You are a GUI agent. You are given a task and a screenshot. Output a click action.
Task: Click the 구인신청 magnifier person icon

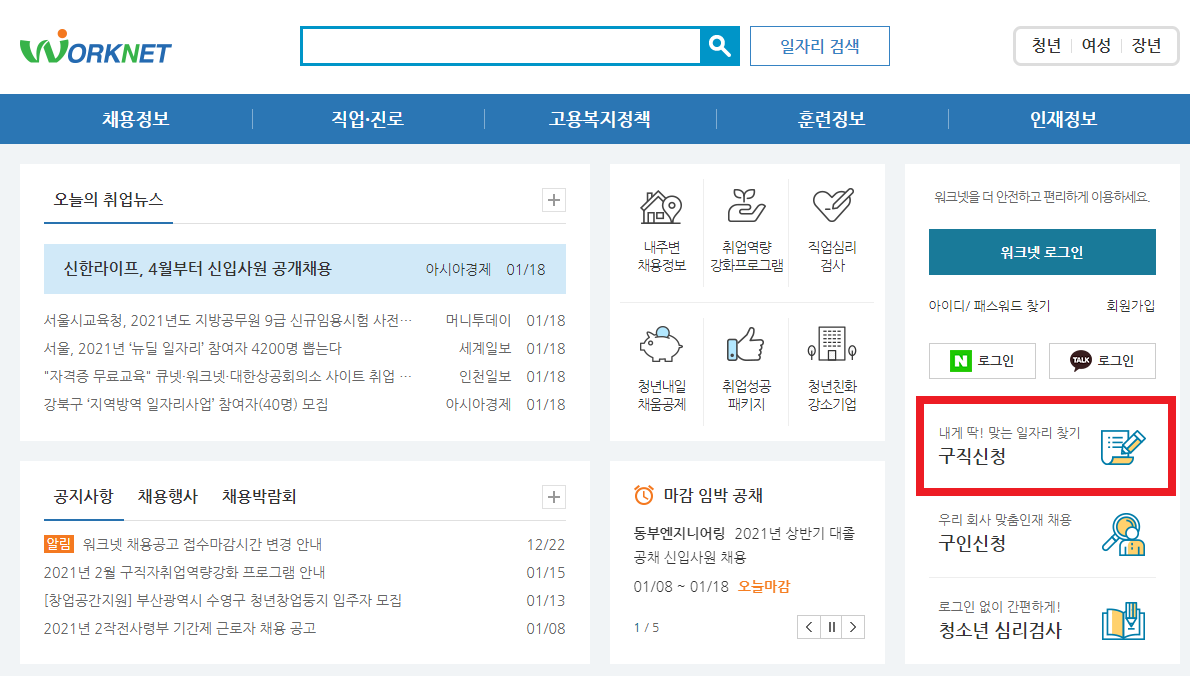[x=1123, y=534]
